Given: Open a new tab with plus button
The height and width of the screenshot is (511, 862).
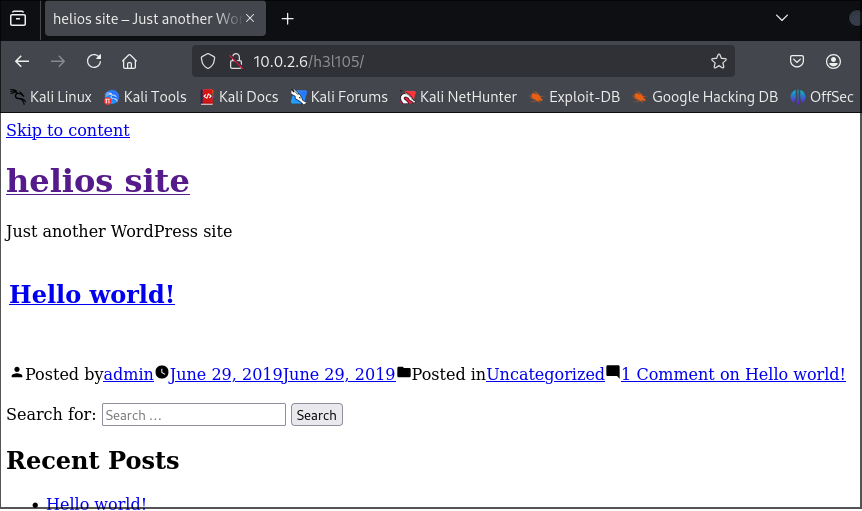Looking at the screenshot, I should [x=288, y=19].
